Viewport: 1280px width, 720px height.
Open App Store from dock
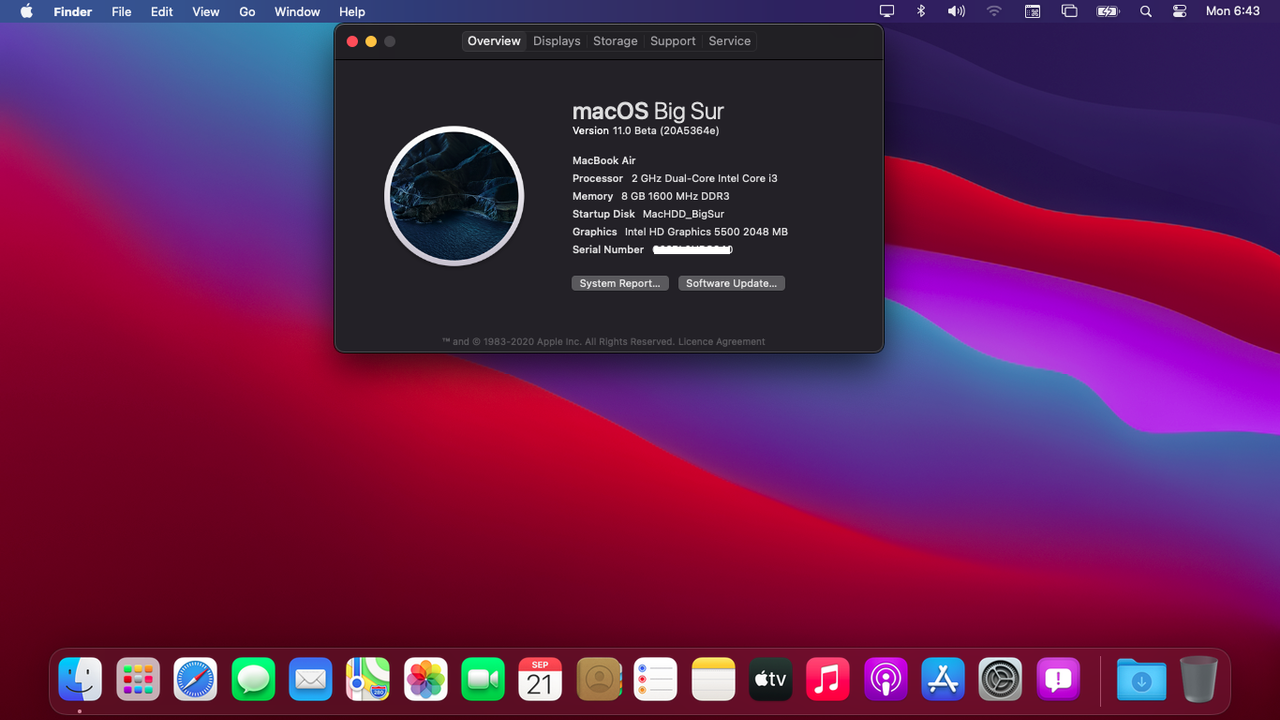943,679
